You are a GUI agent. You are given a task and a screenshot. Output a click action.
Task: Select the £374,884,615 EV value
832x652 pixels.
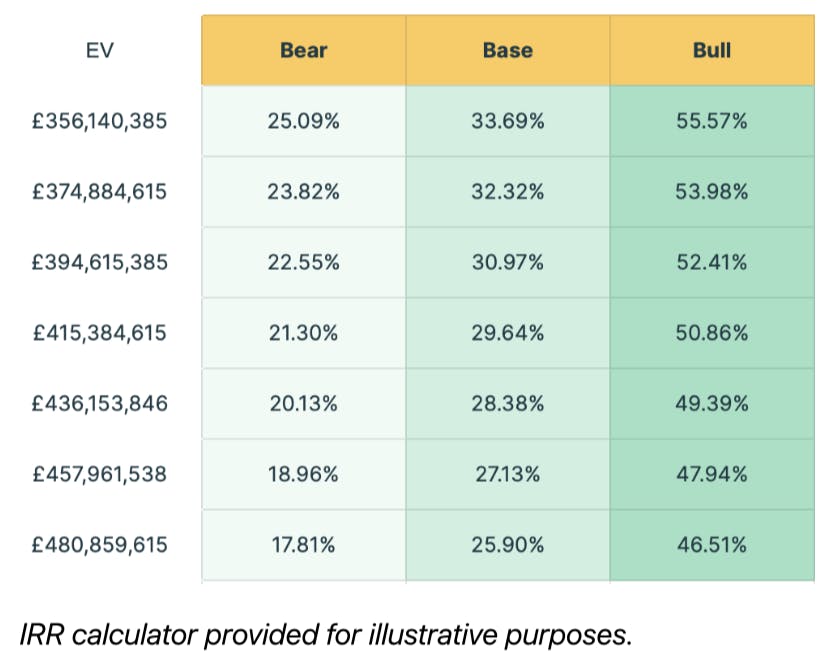(x=99, y=192)
